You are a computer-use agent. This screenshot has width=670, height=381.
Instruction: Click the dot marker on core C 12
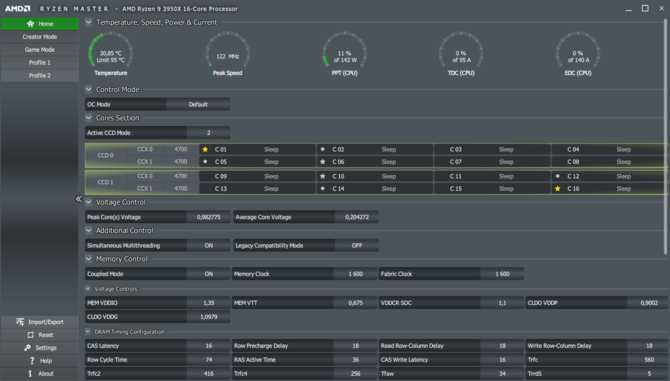(x=558, y=176)
